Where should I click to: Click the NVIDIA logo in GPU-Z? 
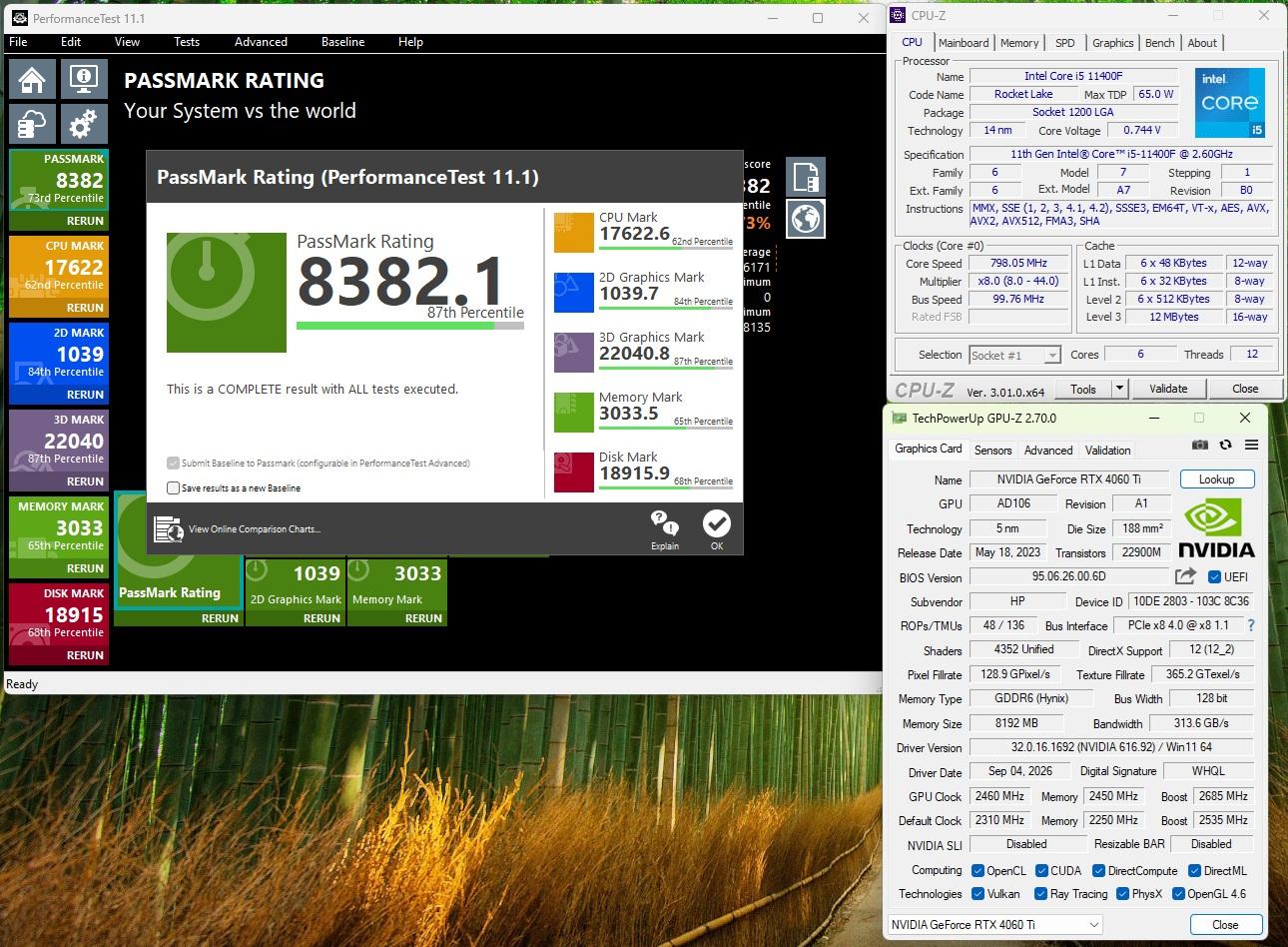pos(1215,527)
